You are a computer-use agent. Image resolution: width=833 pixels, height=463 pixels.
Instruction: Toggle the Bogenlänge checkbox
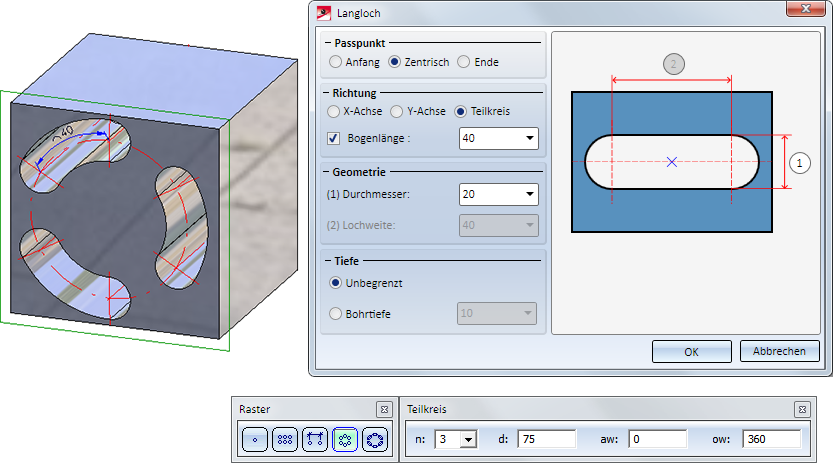point(333,139)
